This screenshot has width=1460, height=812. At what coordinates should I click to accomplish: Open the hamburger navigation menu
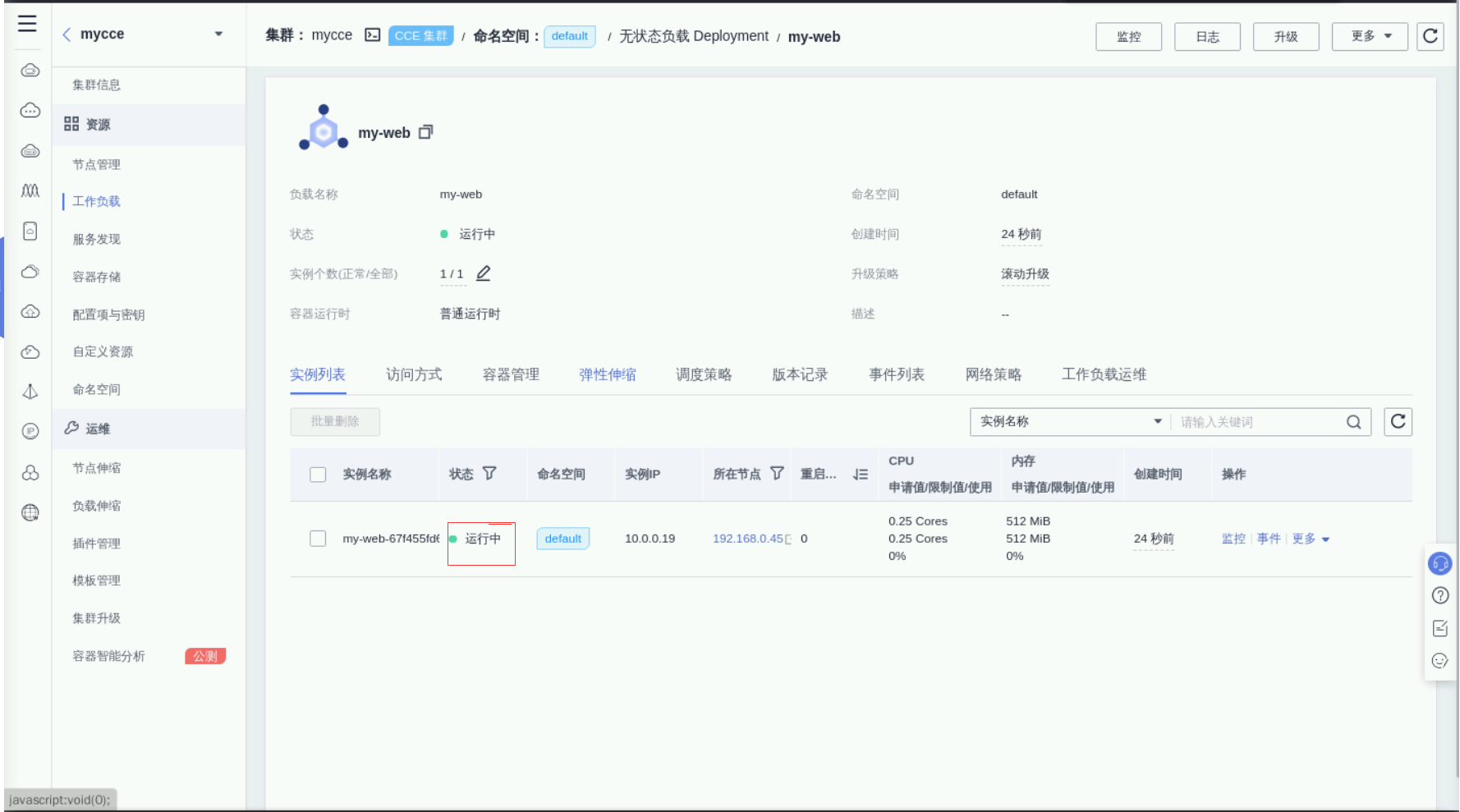click(x=27, y=23)
